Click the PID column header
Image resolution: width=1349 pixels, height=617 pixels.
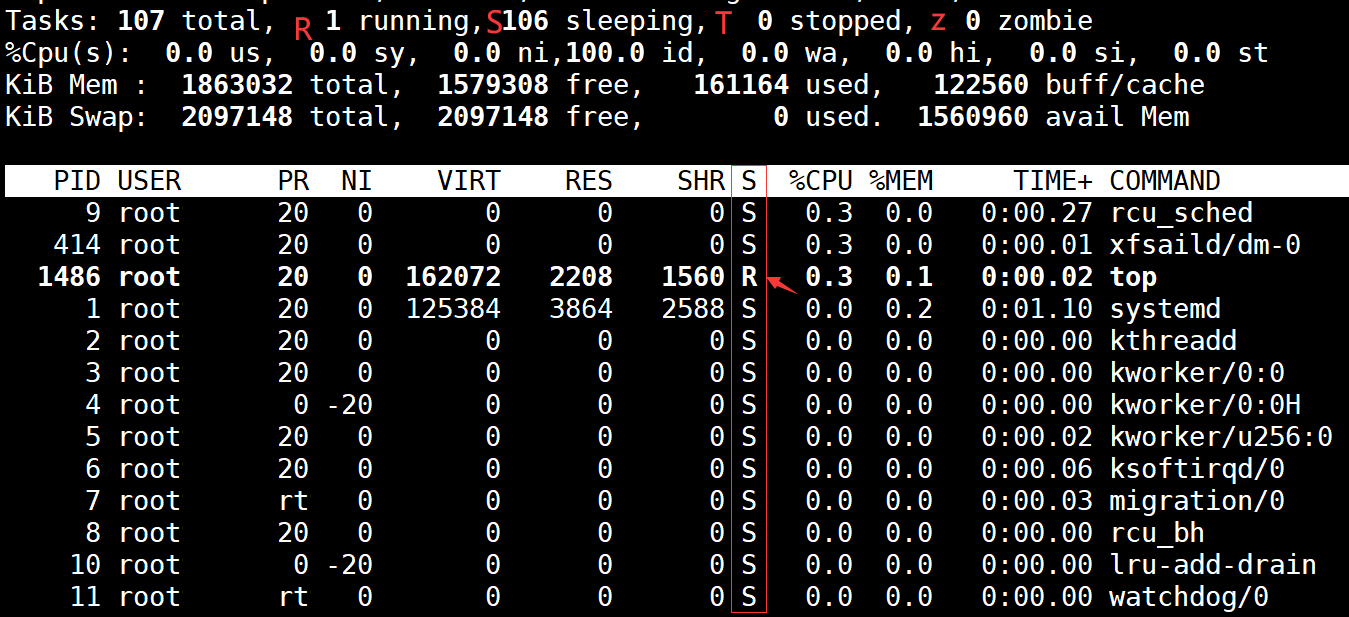[x=77, y=181]
